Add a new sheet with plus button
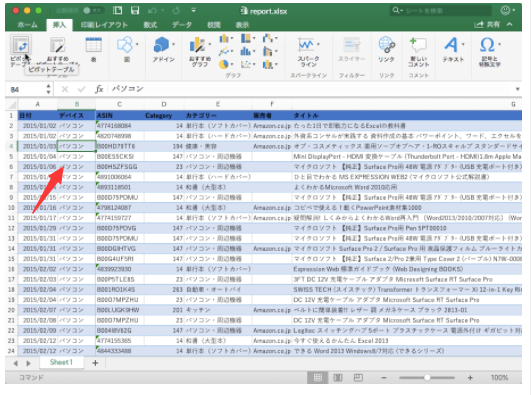 point(95,363)
